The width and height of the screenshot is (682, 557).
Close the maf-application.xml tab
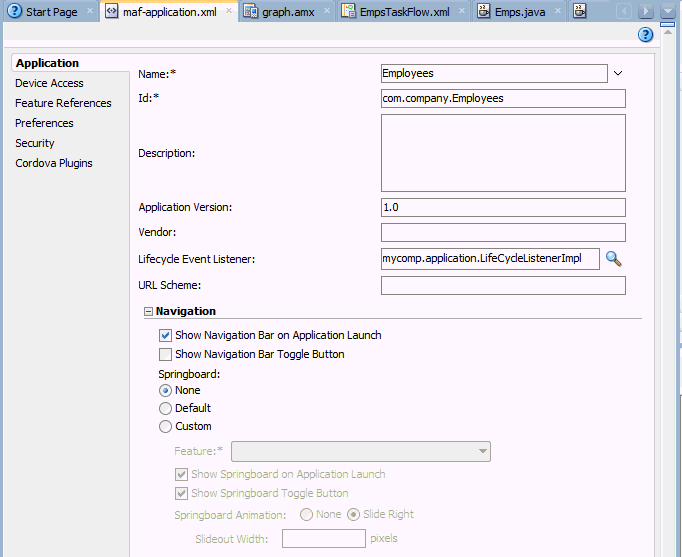229,11
